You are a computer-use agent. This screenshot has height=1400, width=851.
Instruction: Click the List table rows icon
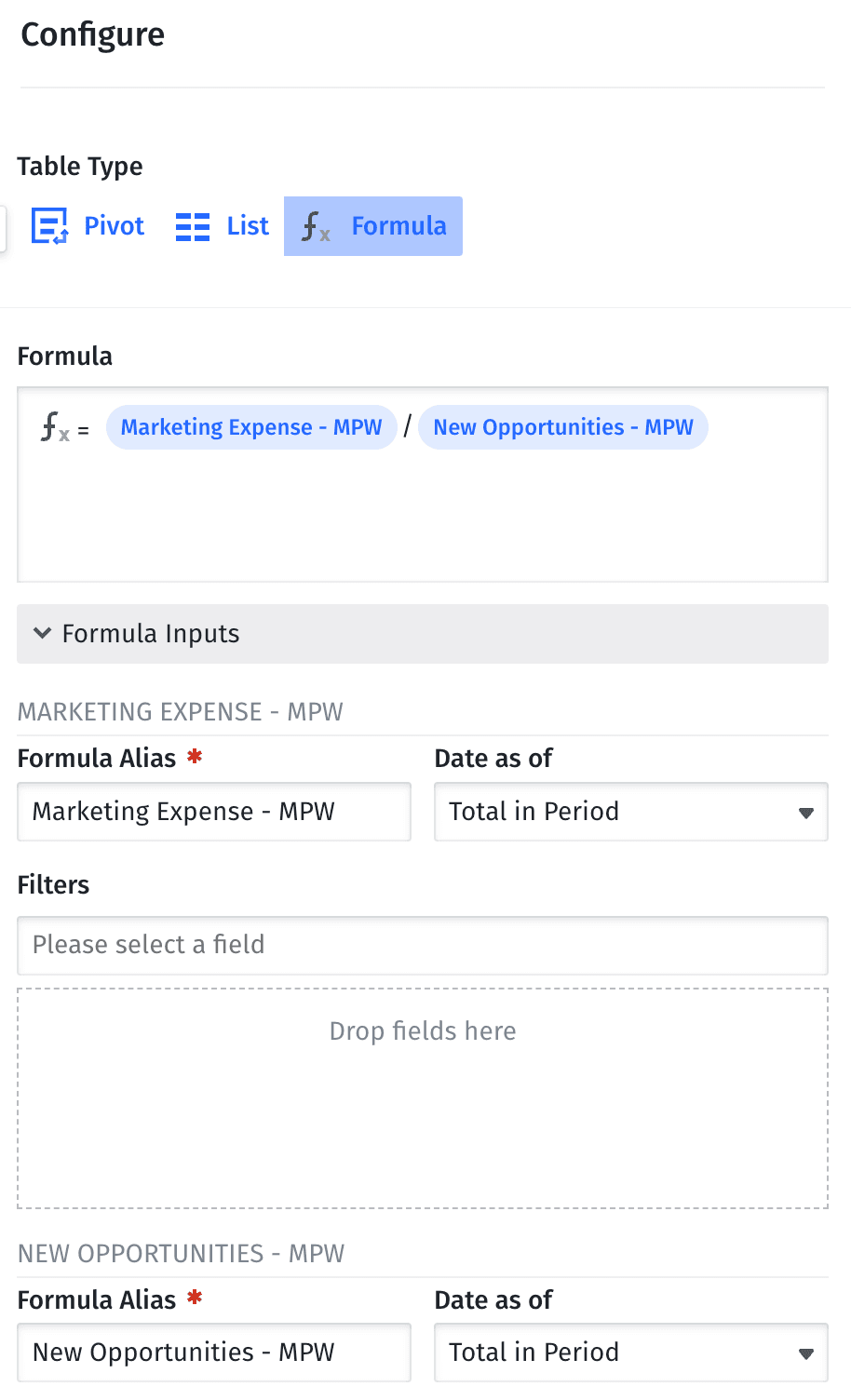(193, 226)
